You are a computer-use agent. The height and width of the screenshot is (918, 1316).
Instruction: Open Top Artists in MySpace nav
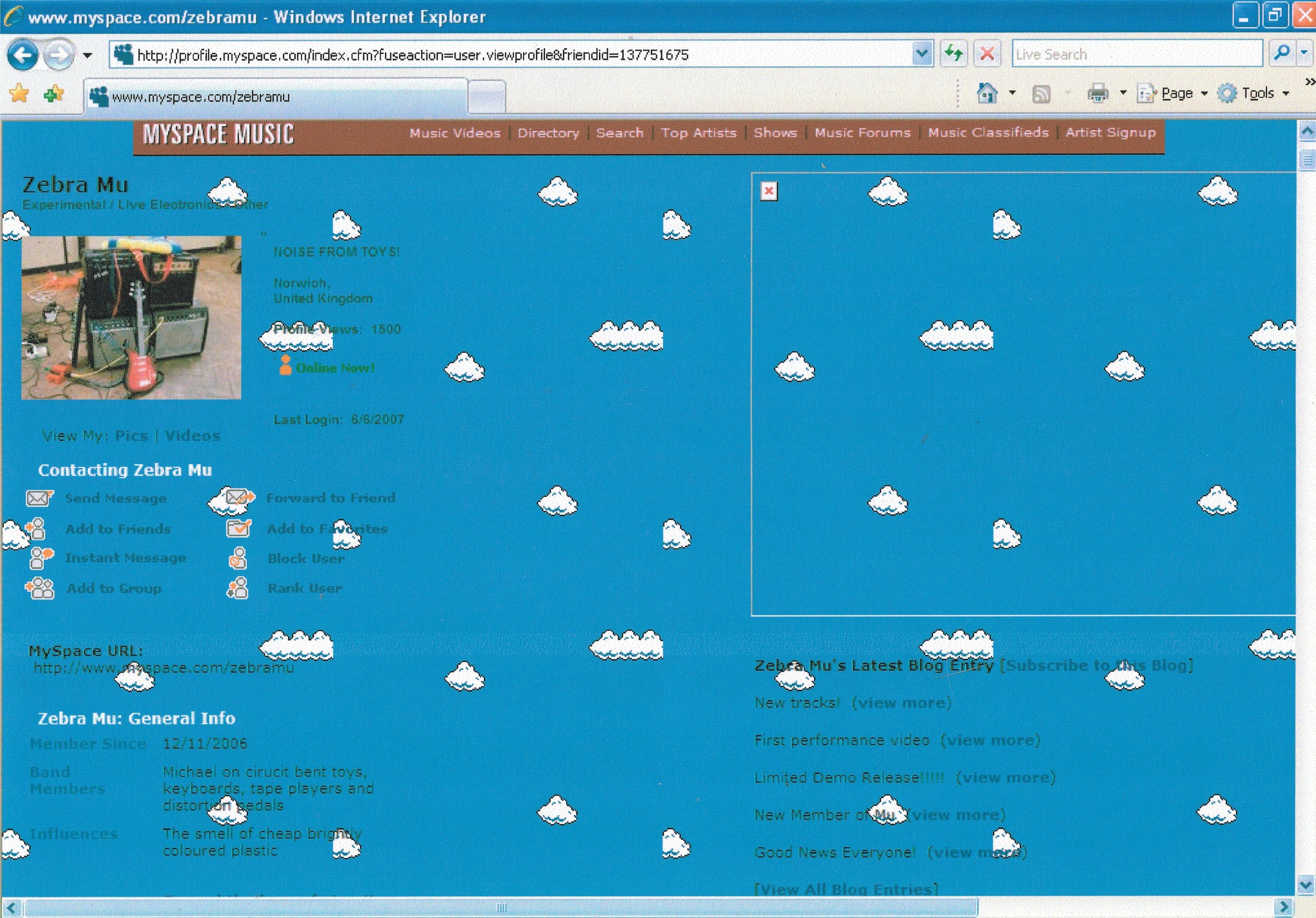pos(698,133)
